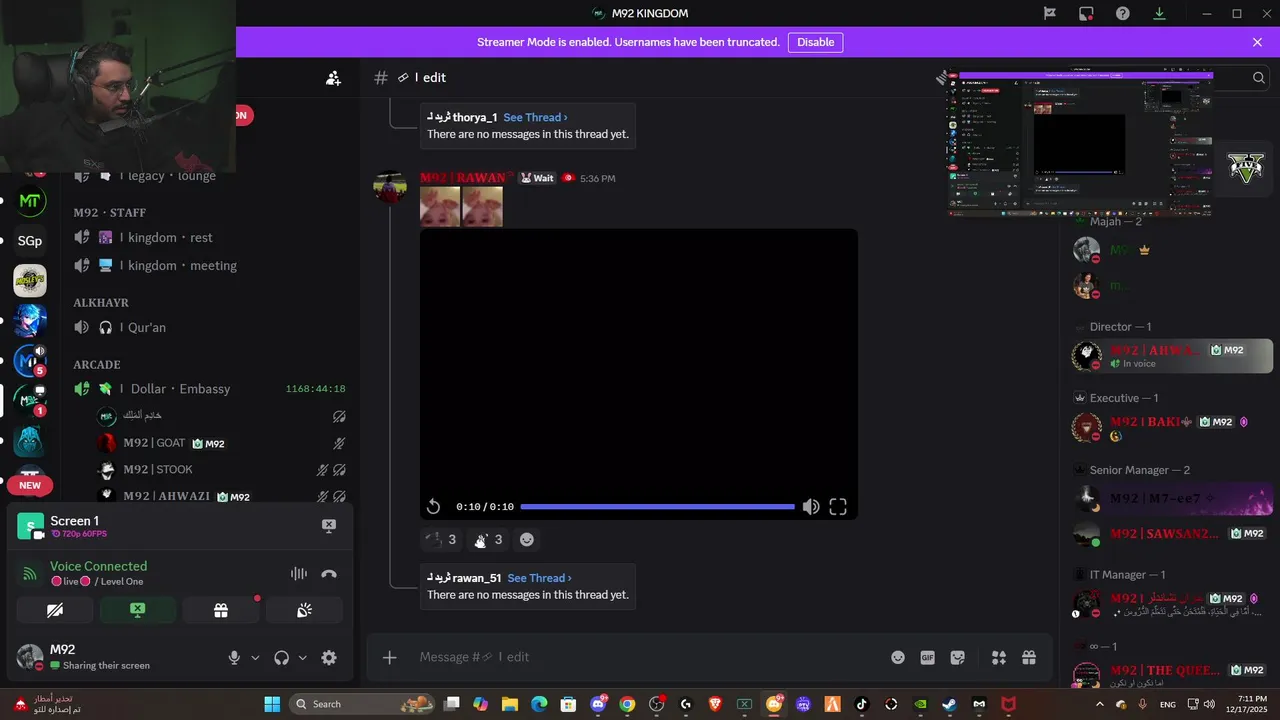The image size is (1280, 720).
Task: Expand microphone input options chevron
Action: coord(255,658)
